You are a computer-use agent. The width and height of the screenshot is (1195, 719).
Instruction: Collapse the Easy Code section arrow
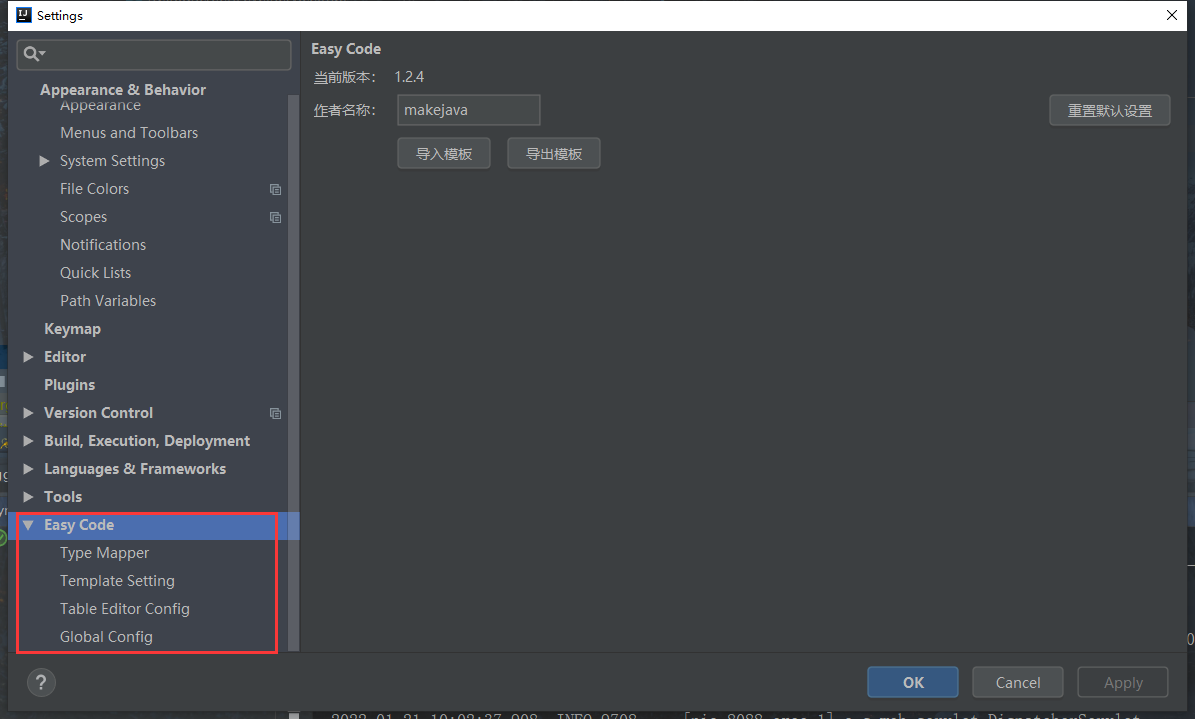(x=28, y=525)
